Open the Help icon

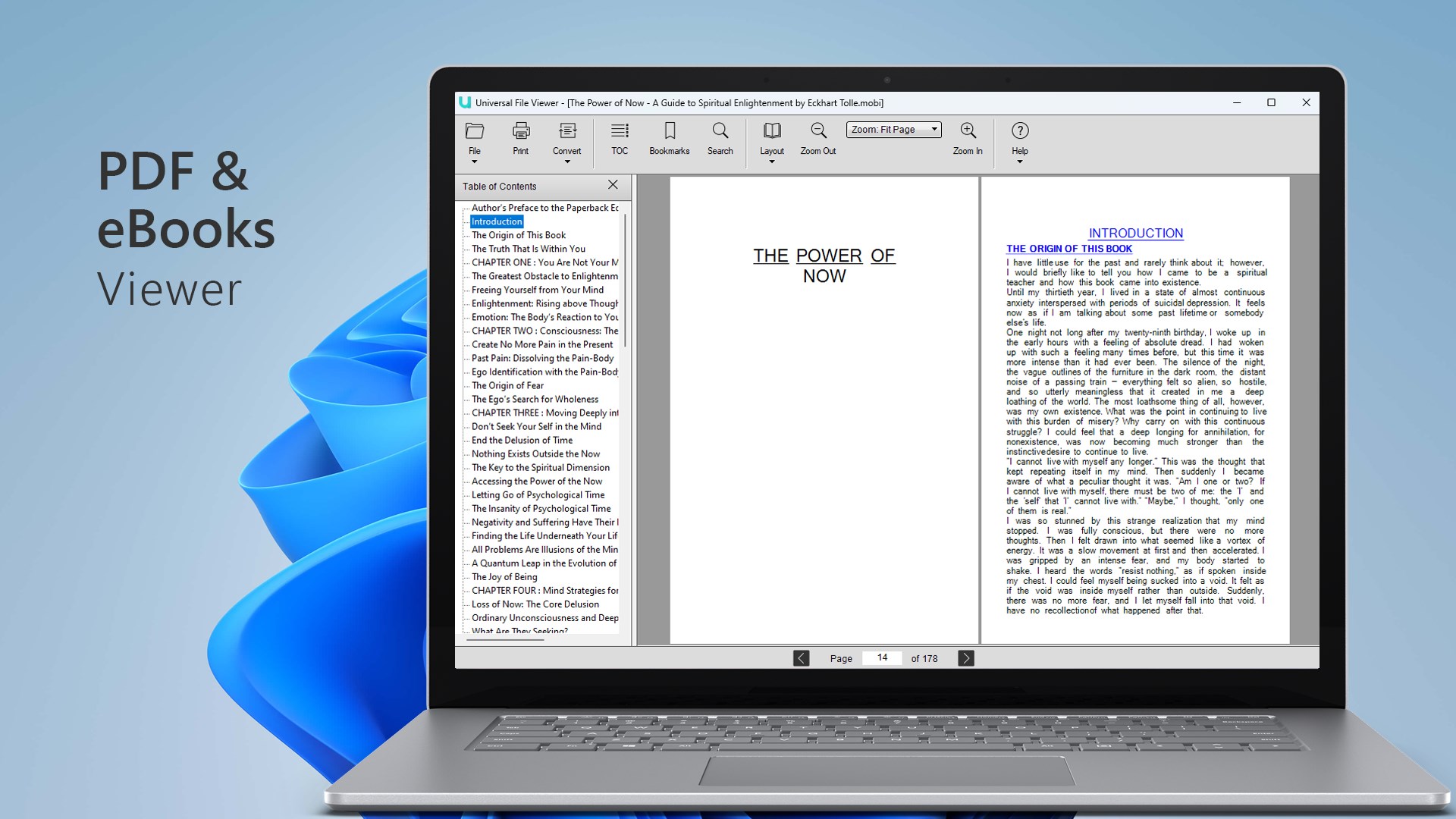[1020, 131]
